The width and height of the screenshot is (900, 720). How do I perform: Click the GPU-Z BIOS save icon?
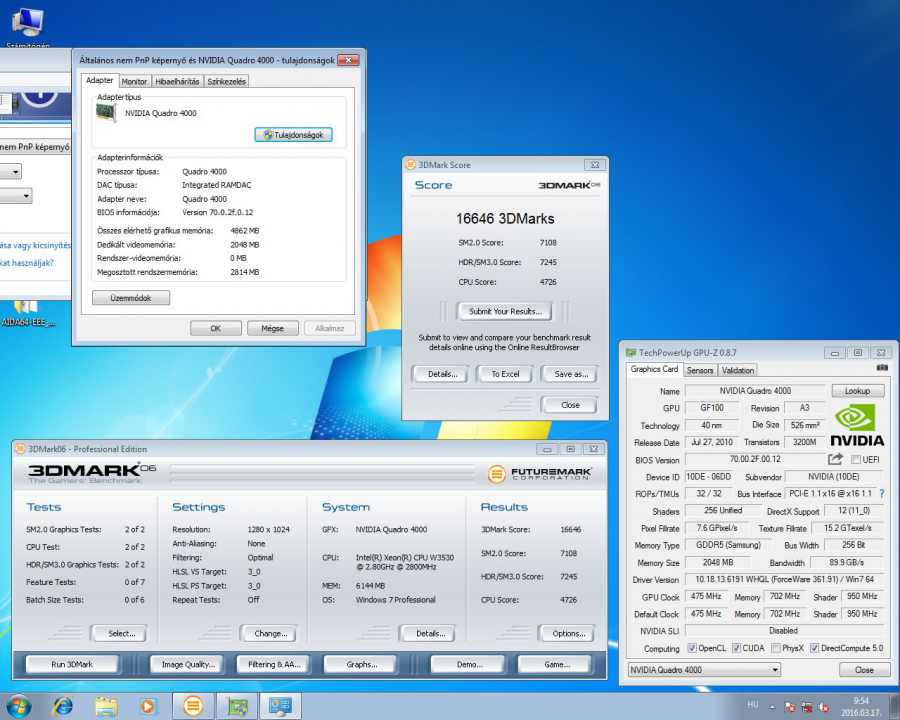(835, 459)
